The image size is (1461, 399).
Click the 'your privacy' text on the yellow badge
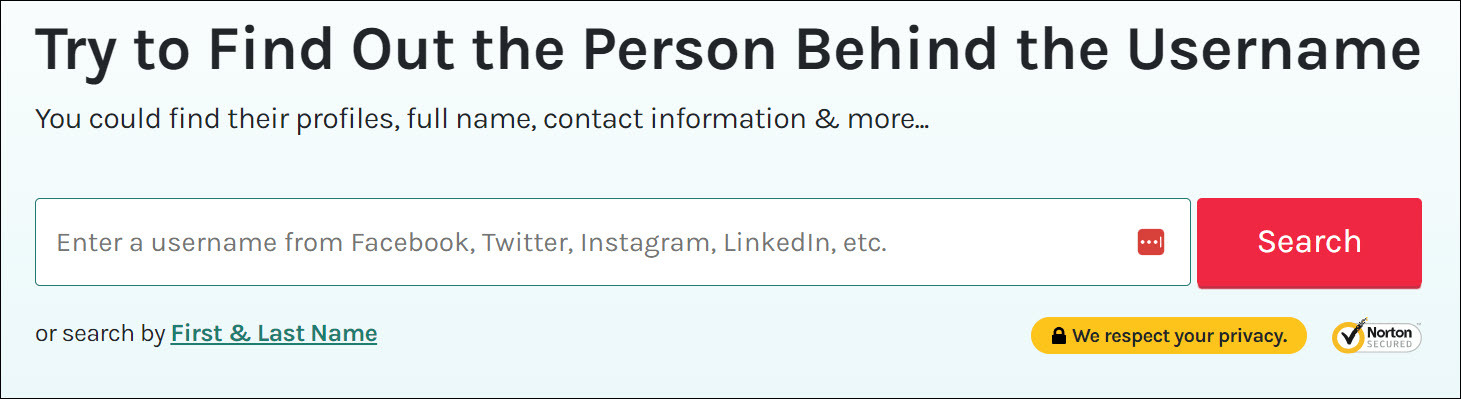(x=1231, y=337)
